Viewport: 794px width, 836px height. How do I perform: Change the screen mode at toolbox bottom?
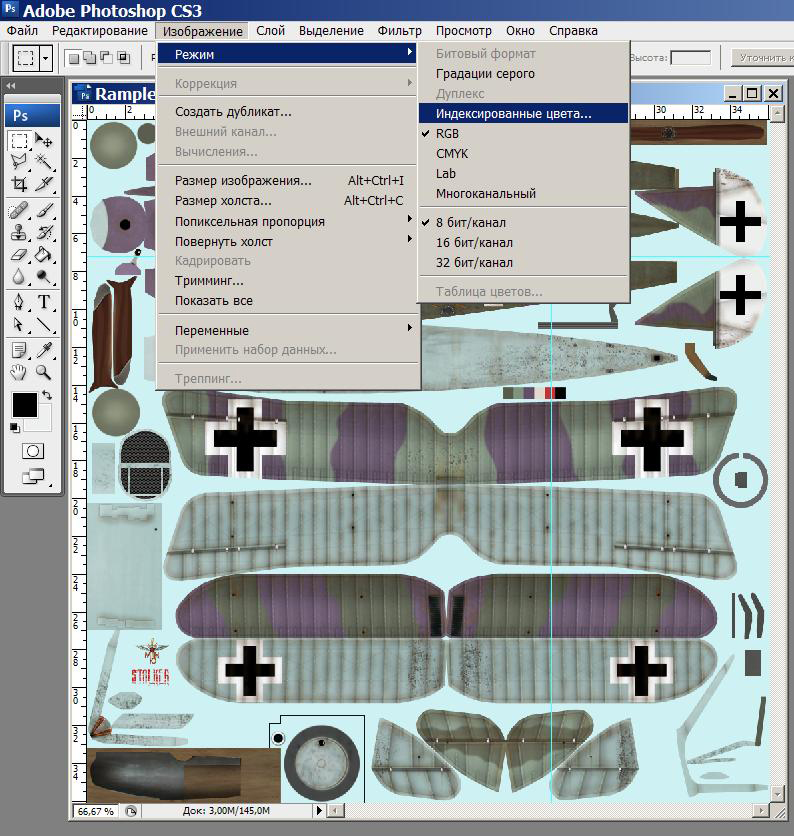pos(33,476)
